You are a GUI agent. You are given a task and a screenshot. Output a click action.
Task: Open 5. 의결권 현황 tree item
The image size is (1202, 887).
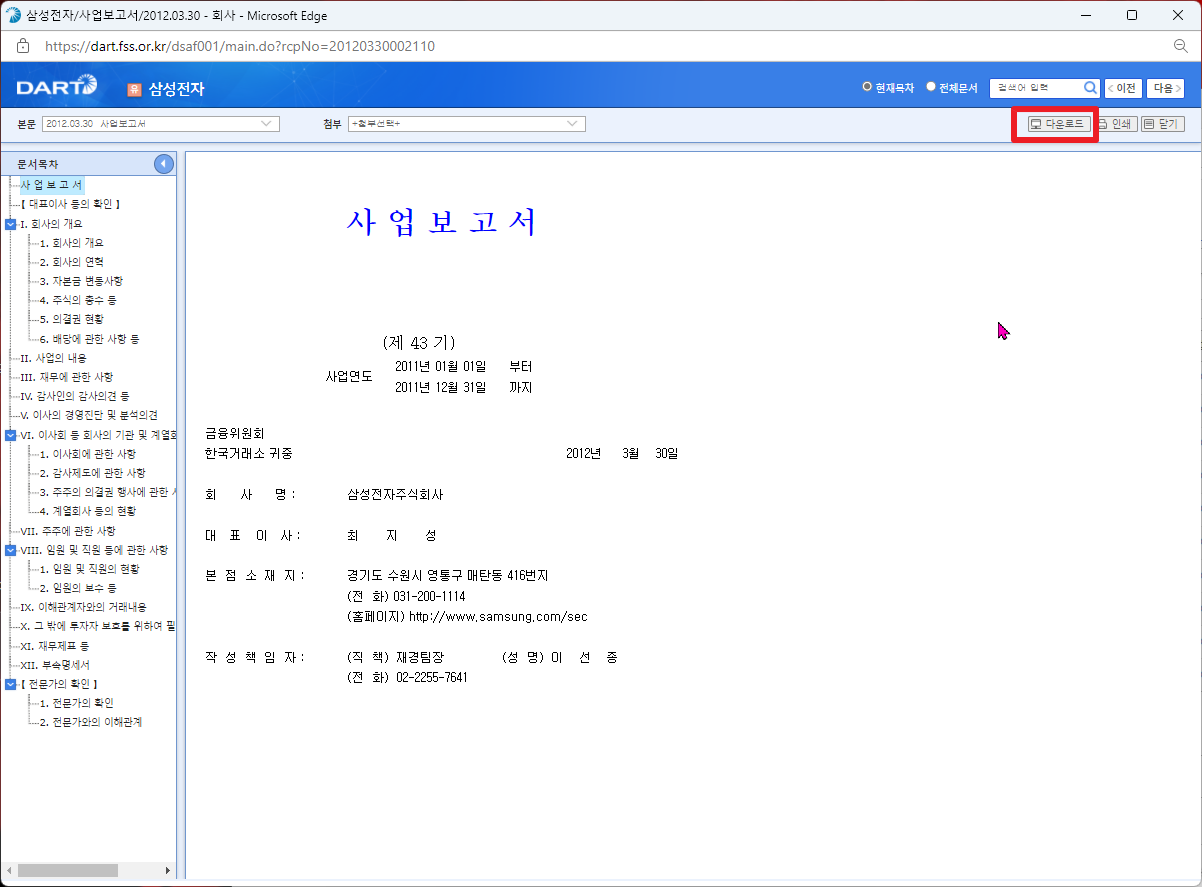(x=71, y=319)
